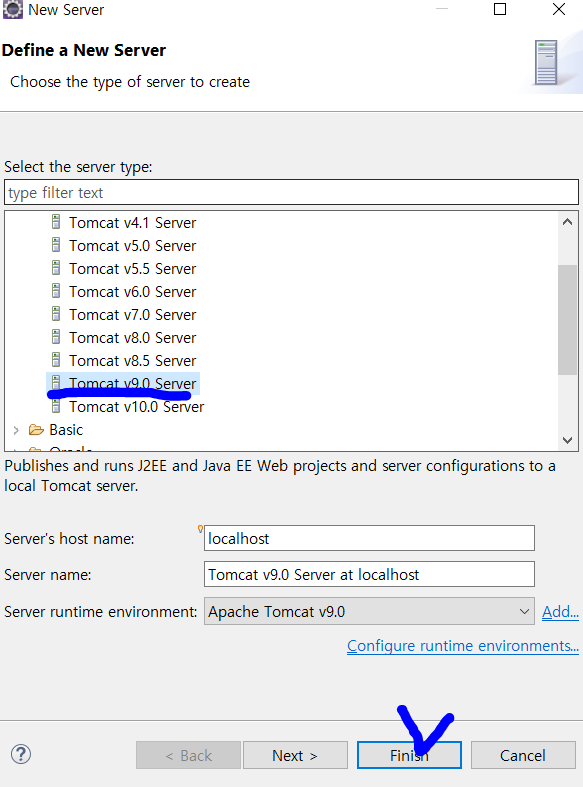Select Tomcat v7.0 Server entry
This screenshot has width=583, height=787.
click(132, 315)
